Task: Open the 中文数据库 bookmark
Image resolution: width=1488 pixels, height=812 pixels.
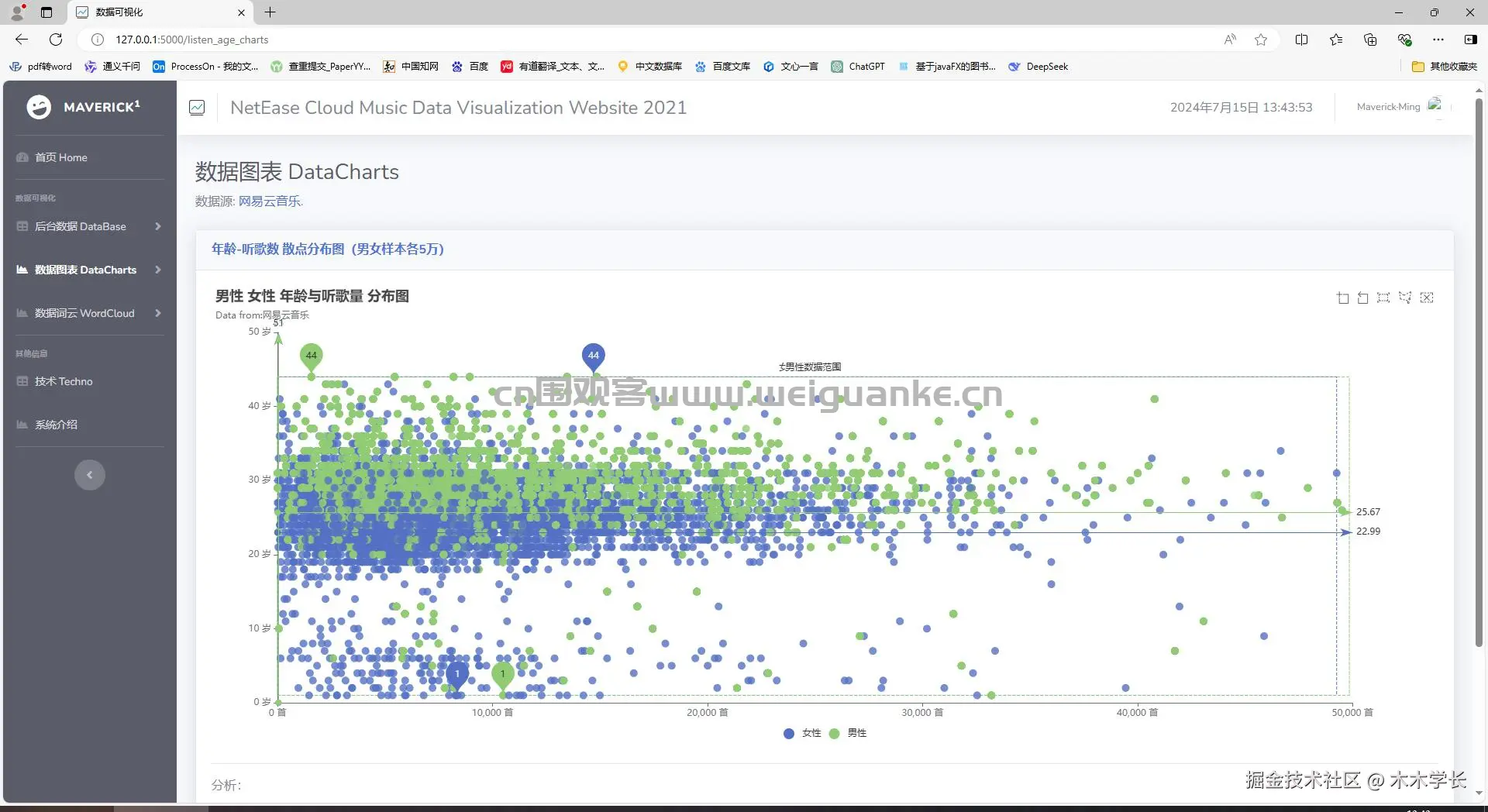Action: (x=649, y=67)
